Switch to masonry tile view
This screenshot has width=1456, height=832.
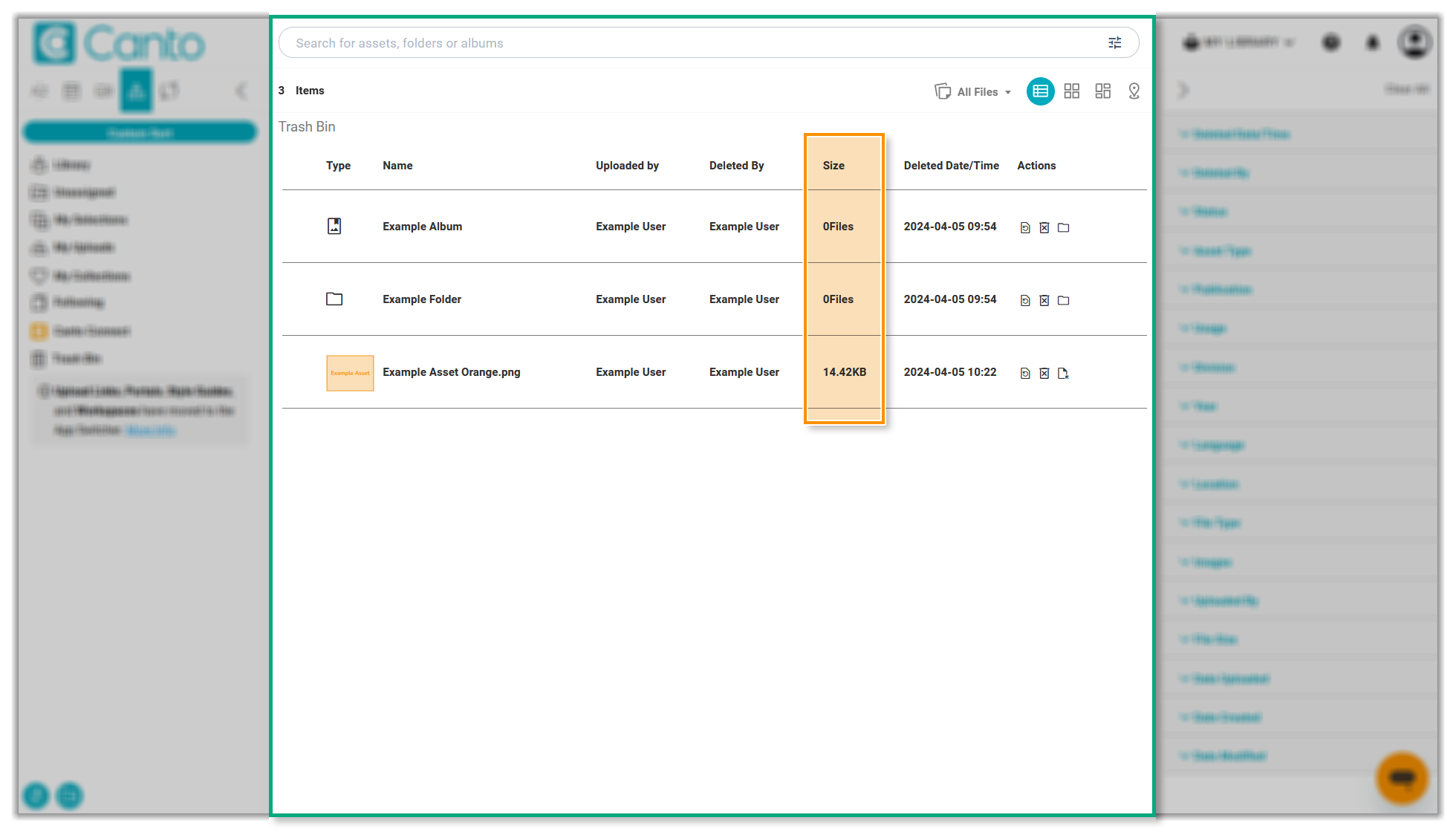pyautogui.click(x=1102, y=91)
